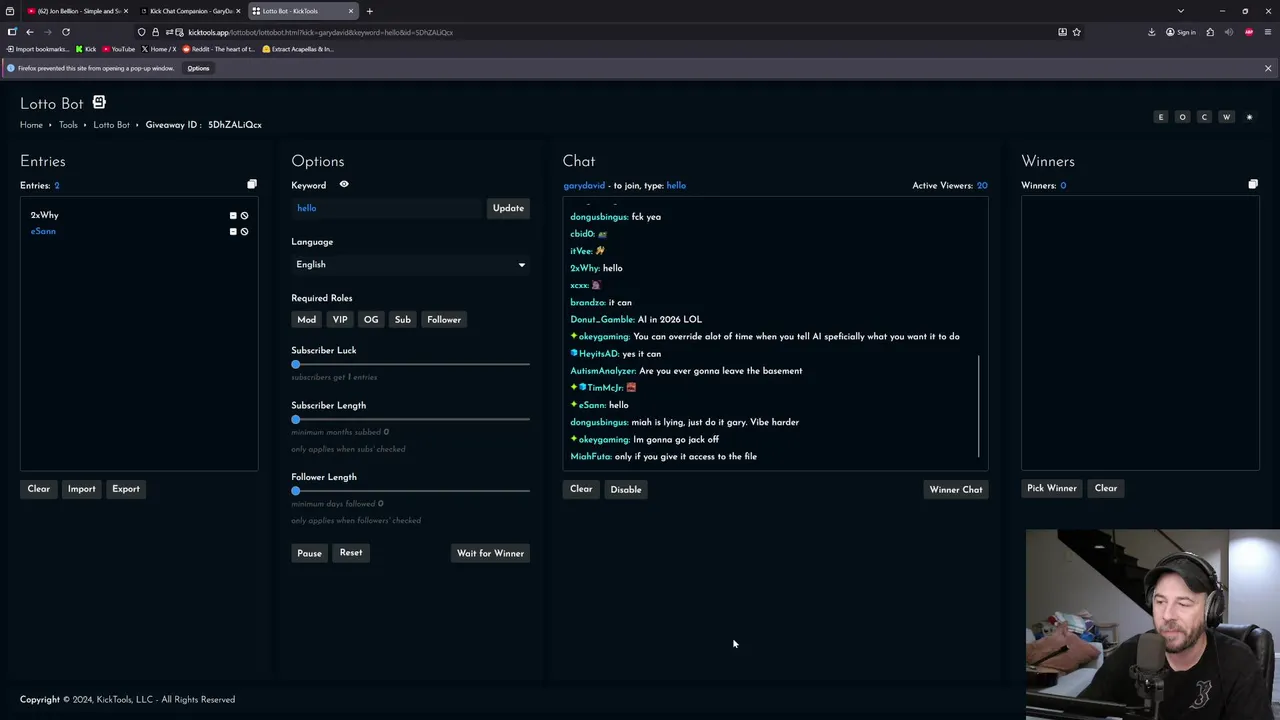Image resolution: width=1280 pixels, height=720 pixels.
Task: Click the site shield tracking protection icon
Action: pos(142,32)
